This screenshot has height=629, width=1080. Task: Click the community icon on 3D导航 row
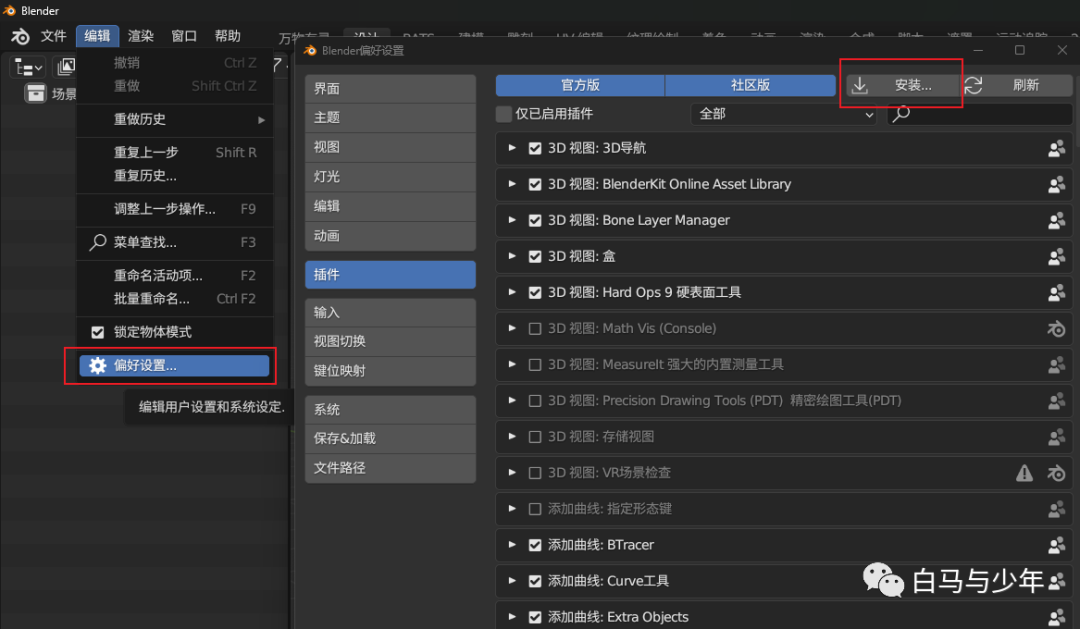(x=1056, y=149)
